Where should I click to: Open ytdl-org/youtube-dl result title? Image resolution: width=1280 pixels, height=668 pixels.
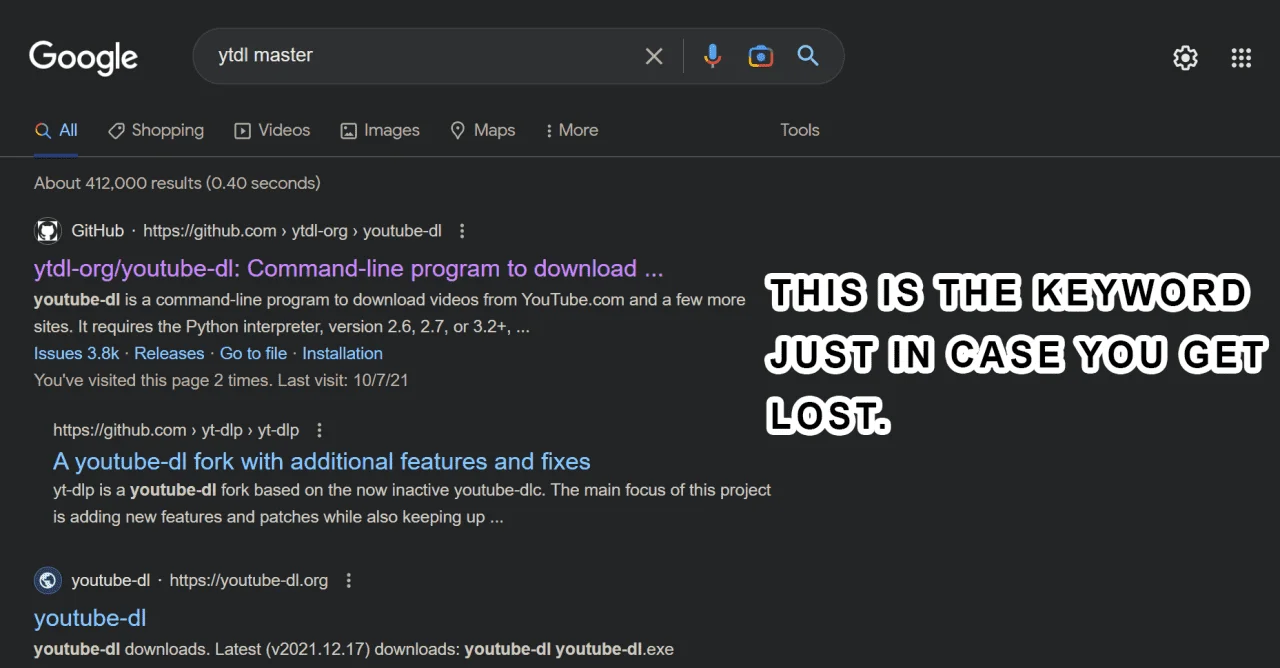pyautogui.click(x=348, y=268)
